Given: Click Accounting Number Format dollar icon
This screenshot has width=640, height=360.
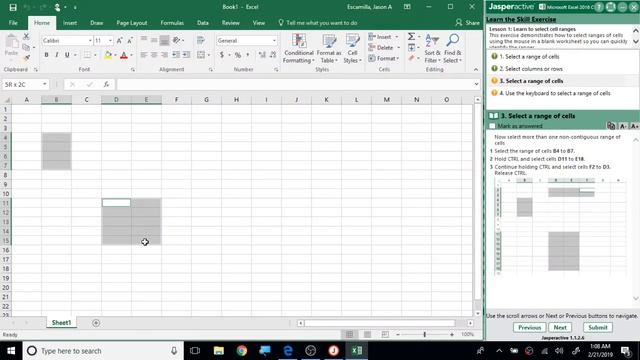Looking at the screenshot, I should [x=222, y=55].
